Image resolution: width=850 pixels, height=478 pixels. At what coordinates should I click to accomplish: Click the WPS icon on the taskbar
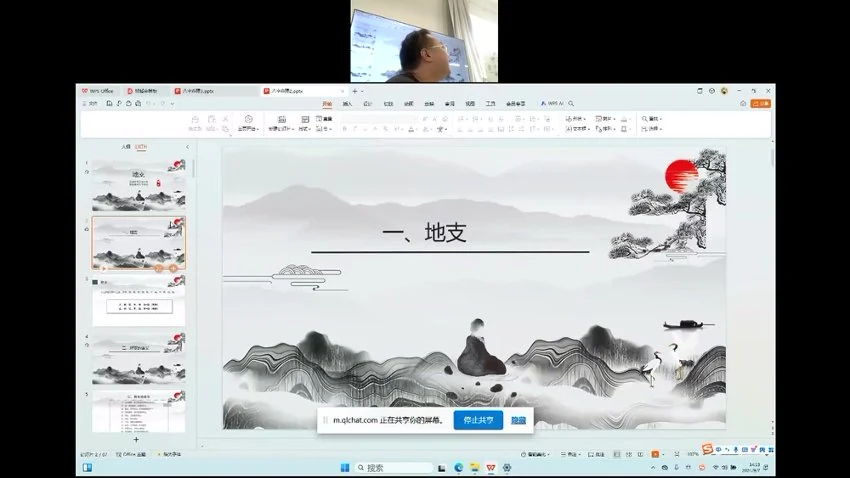(x=491, y=468)
